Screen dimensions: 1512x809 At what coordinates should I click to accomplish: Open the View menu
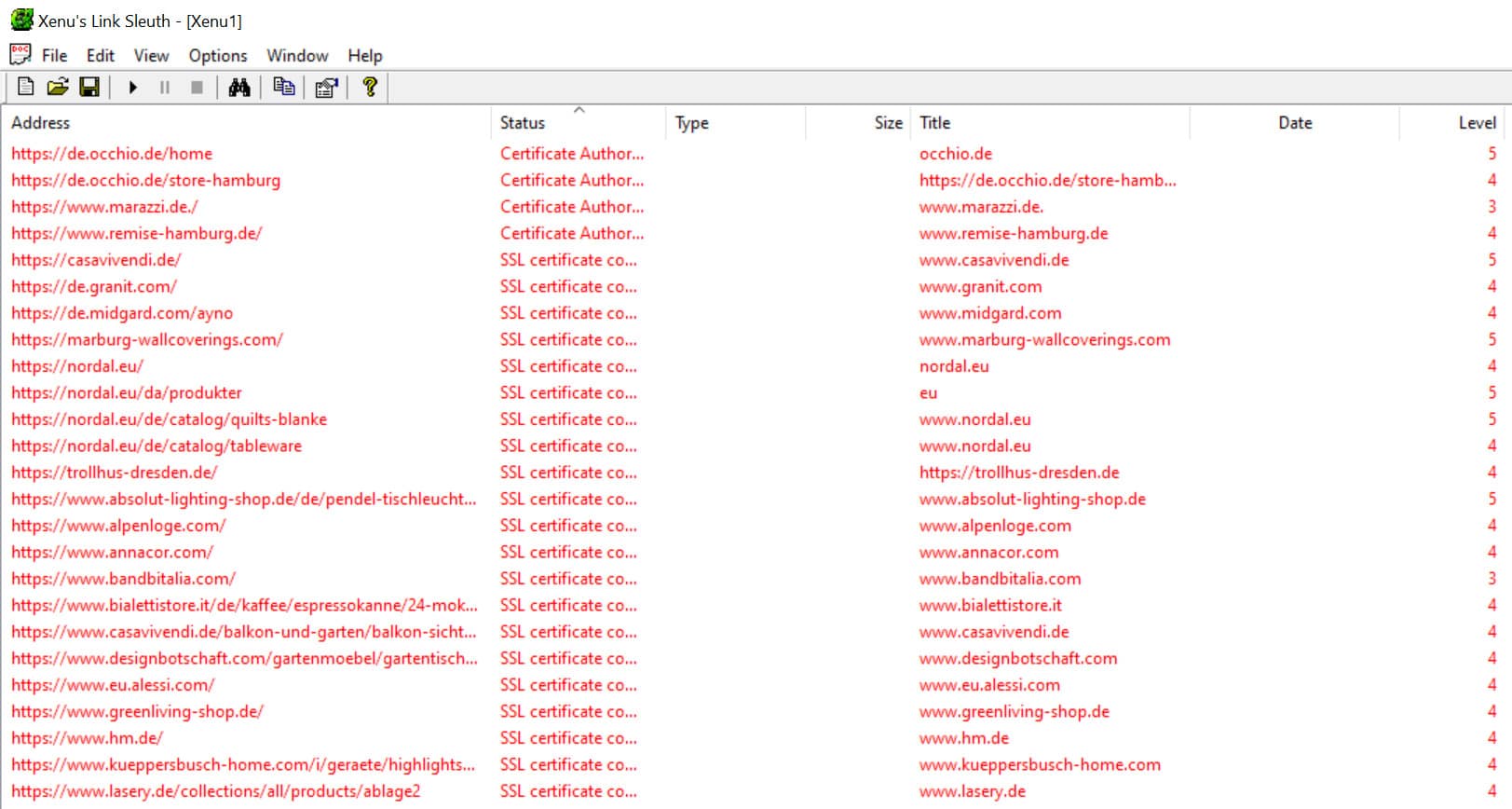click(x=151, y=56)
